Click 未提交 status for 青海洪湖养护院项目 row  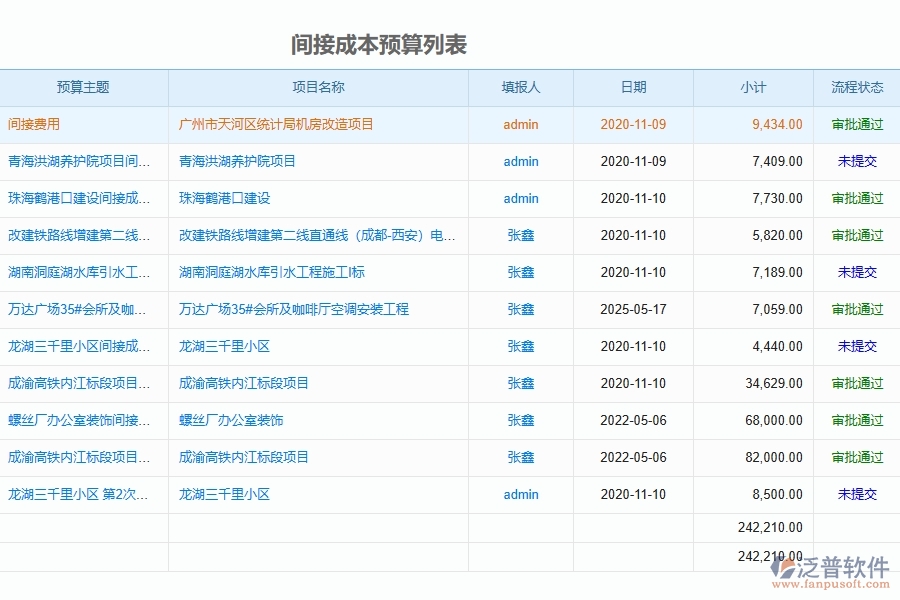[856, 161]
